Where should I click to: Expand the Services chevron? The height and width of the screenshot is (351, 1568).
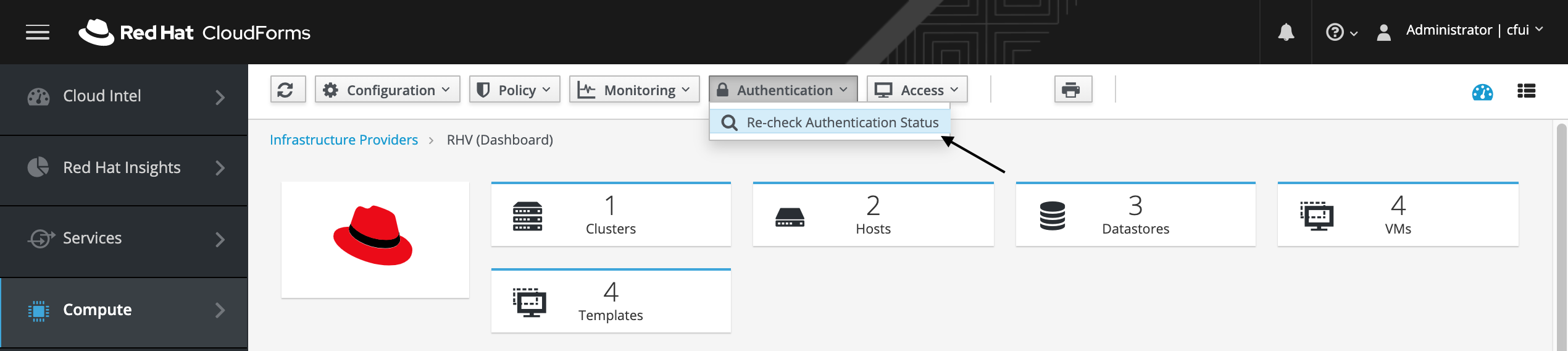pyautogui.click(x=220, y=239)
